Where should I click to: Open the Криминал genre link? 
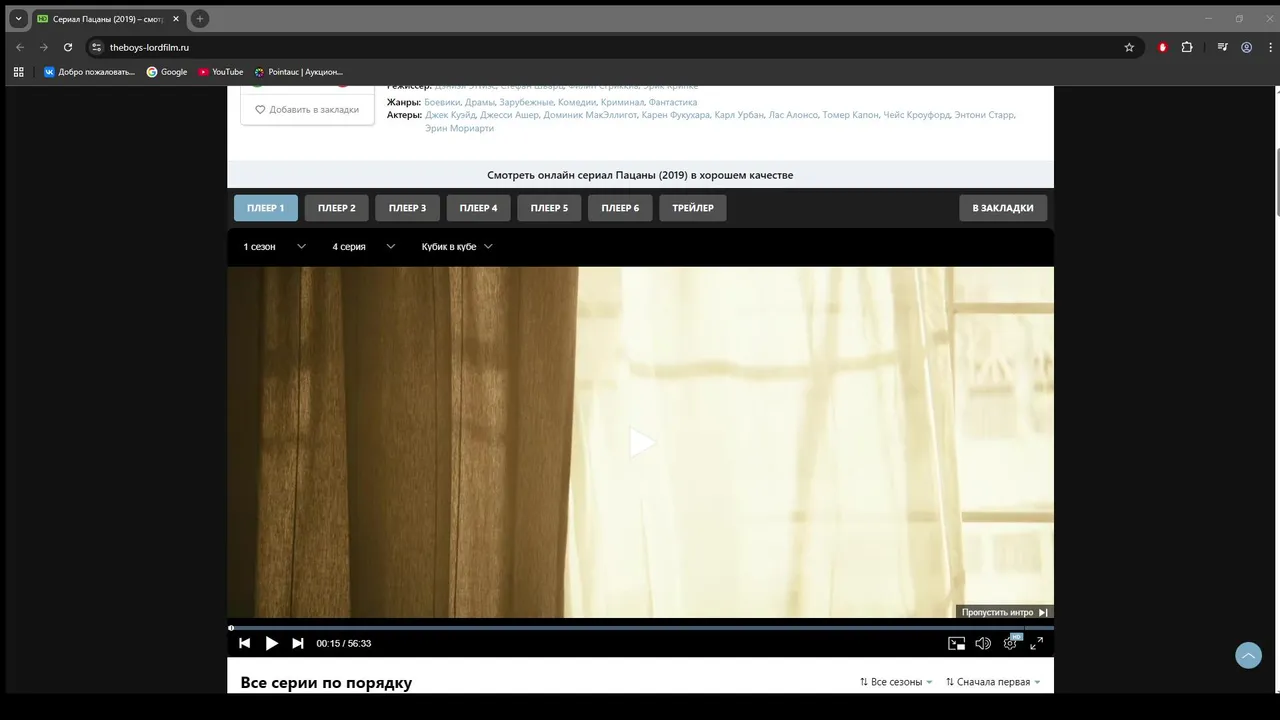(622, 102)
